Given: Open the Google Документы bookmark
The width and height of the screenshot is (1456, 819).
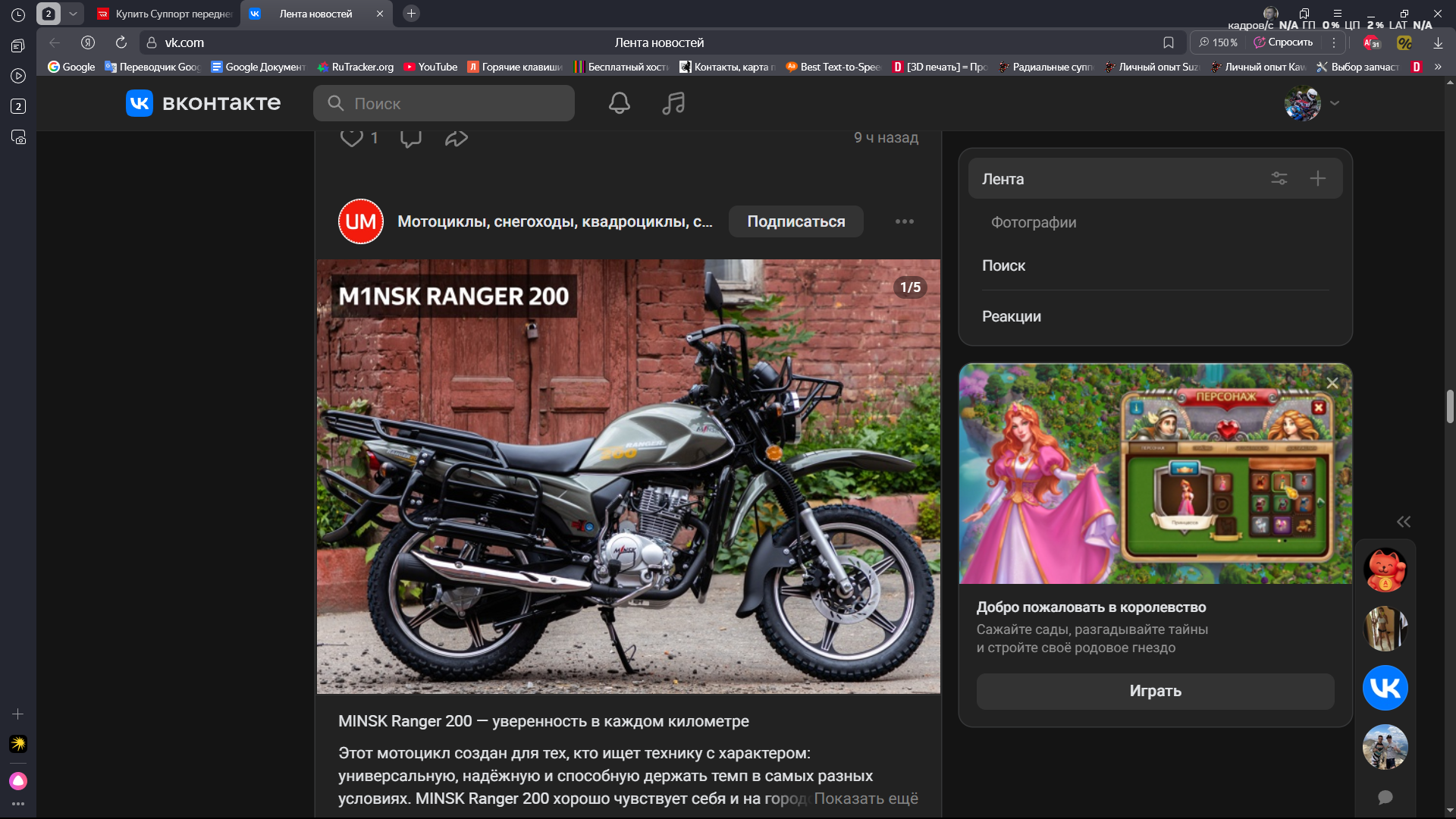Looking at the screenshot, I should point(258,67).
